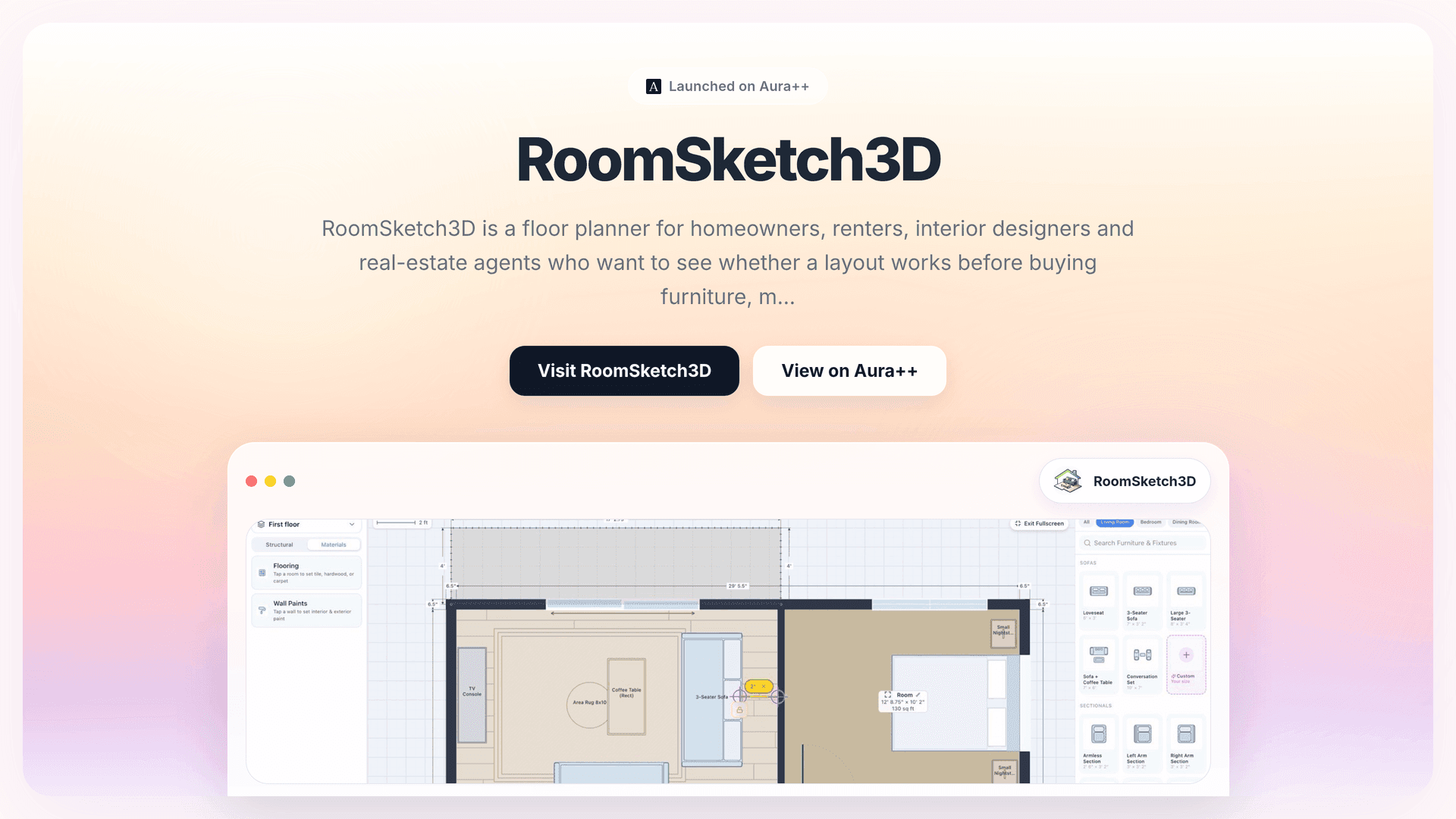Click the X on the yellow 2" measurement tag

(x=764, y=686)
